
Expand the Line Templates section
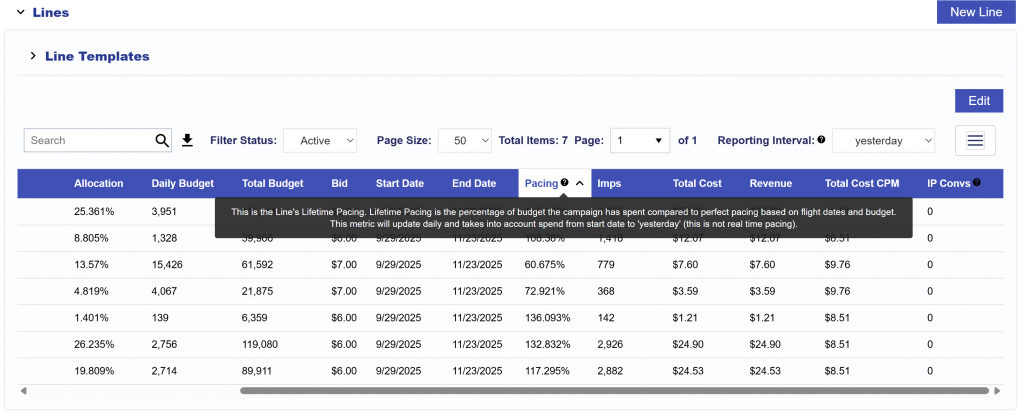[33, 57]
